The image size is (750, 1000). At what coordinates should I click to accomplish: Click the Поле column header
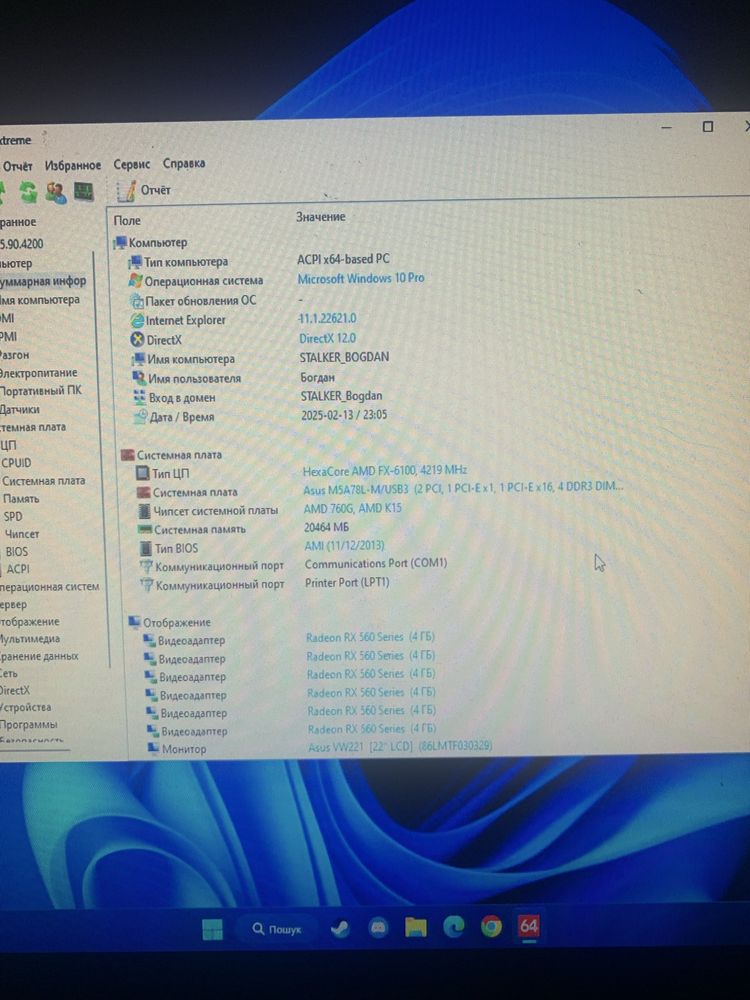[127, 221]
